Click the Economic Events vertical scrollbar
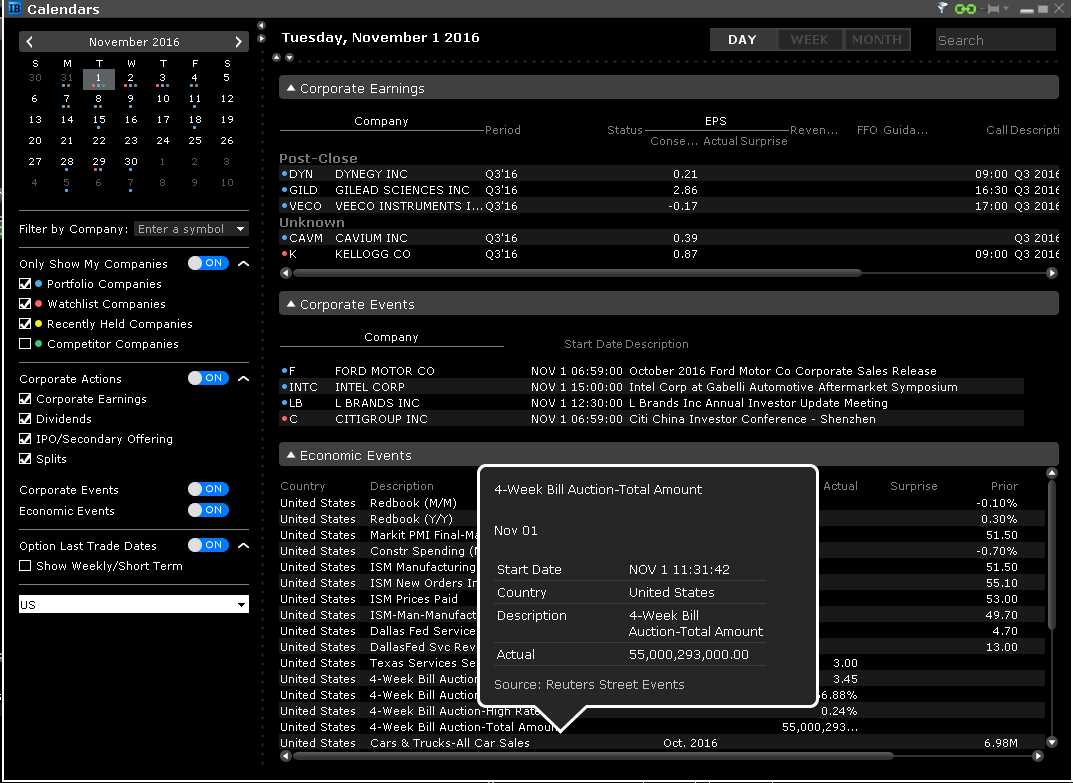This screenshot has height=783, width=1073. pos(1052,554)
